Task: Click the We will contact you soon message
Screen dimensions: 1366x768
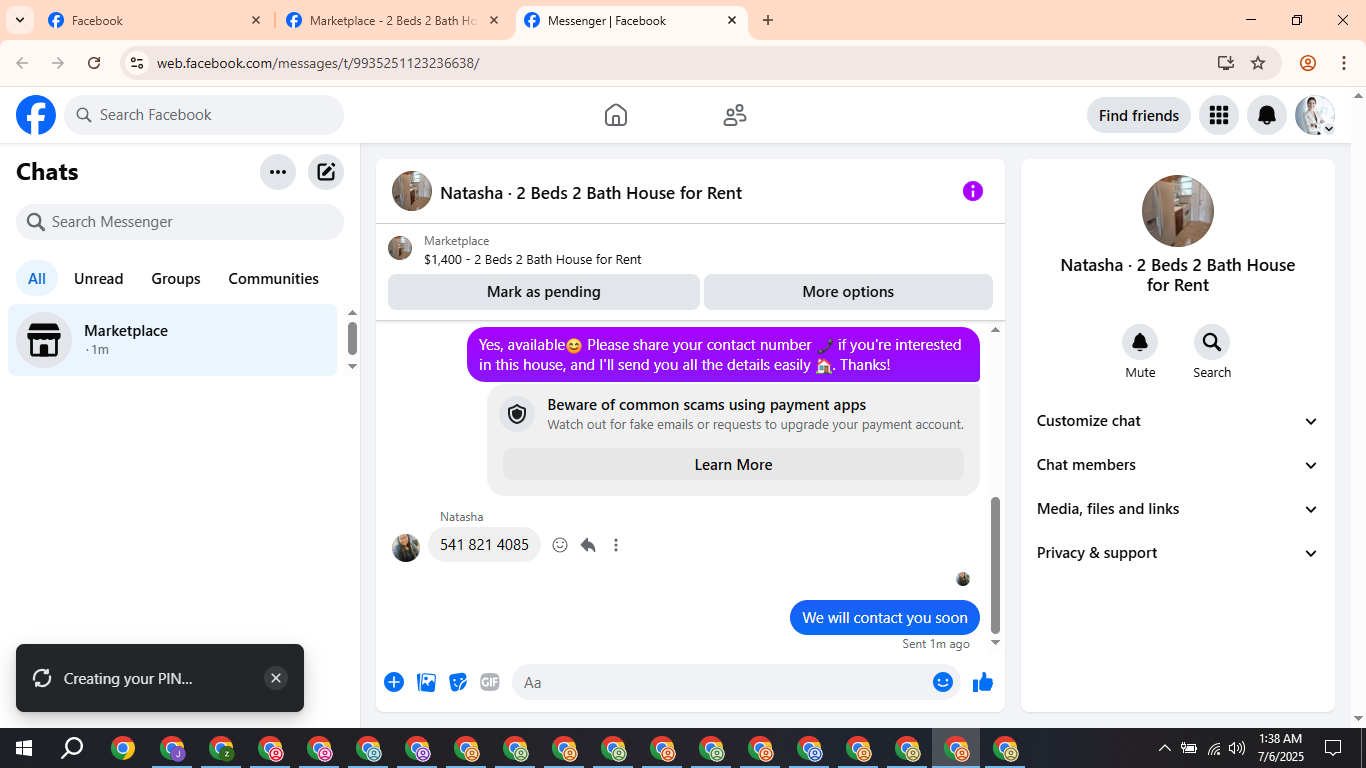Action: [x=885, y=618]
